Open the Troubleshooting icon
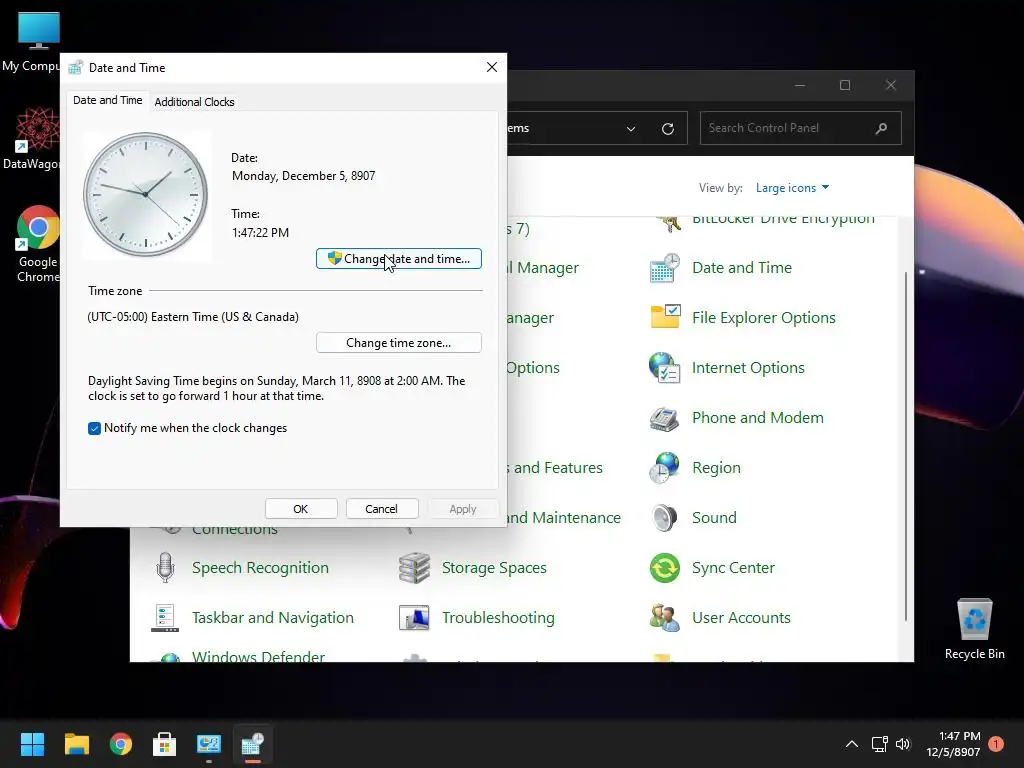The height and width of the screenshot is (768, 1024). pos(414,618)
